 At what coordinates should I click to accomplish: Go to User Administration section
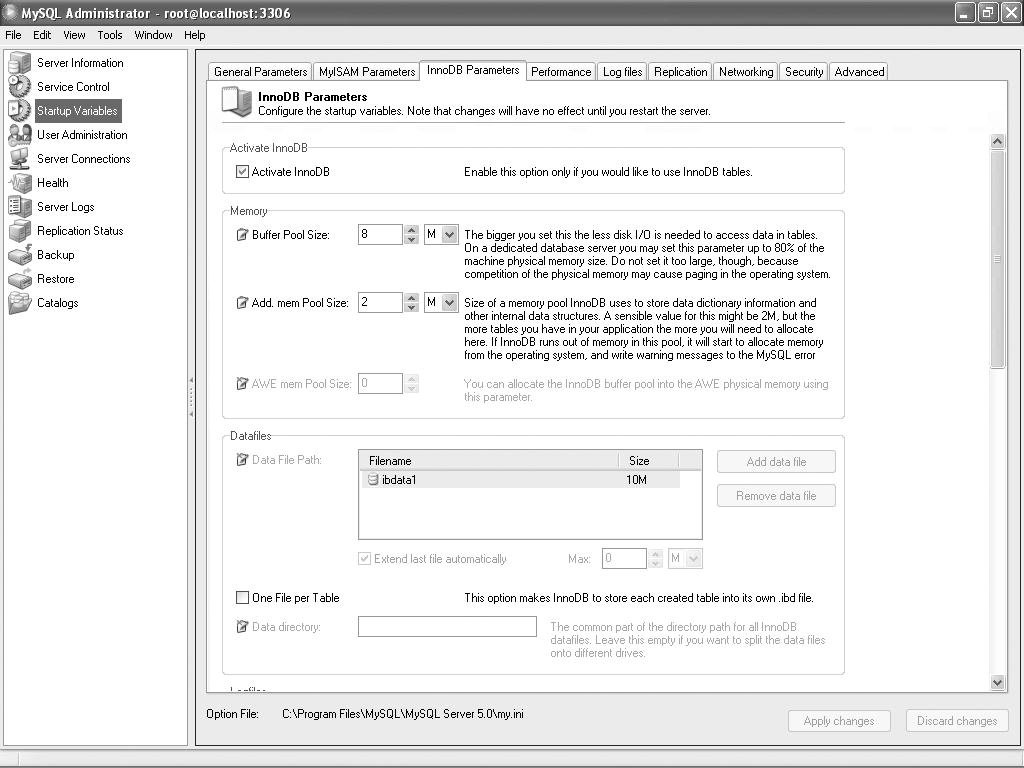point(82,135)
